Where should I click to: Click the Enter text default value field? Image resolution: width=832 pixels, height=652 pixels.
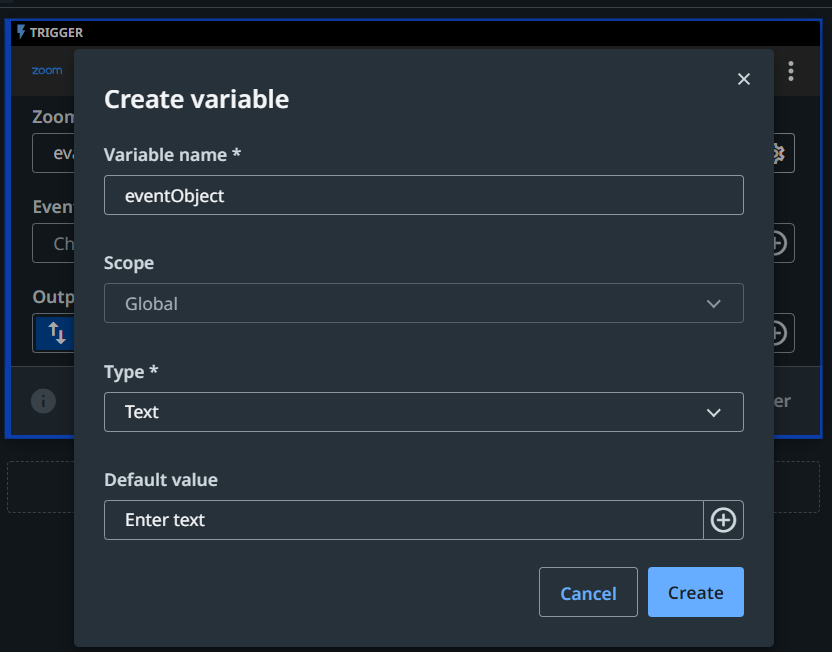[x=400, y=520]
